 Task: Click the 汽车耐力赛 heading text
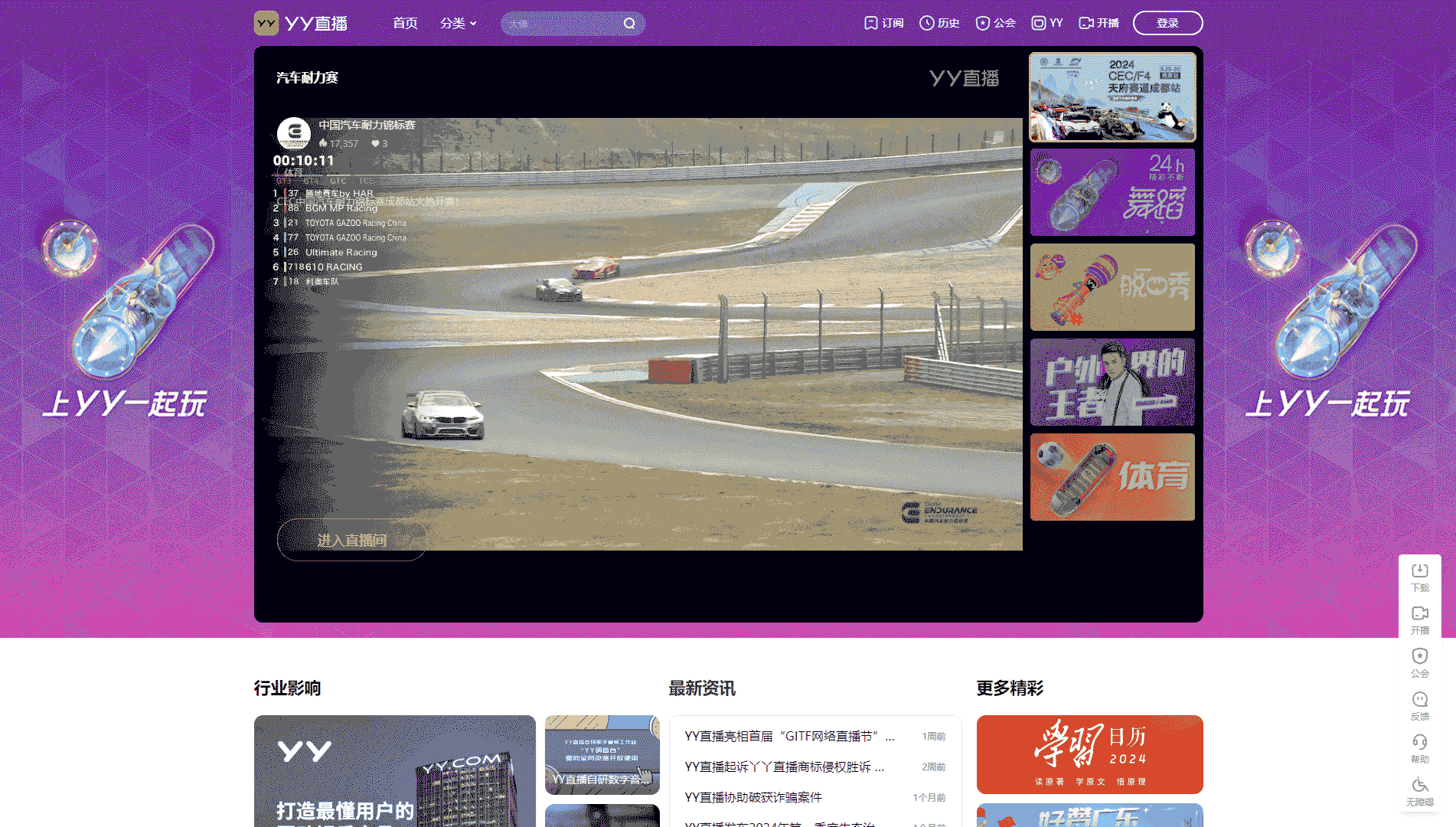307,77
